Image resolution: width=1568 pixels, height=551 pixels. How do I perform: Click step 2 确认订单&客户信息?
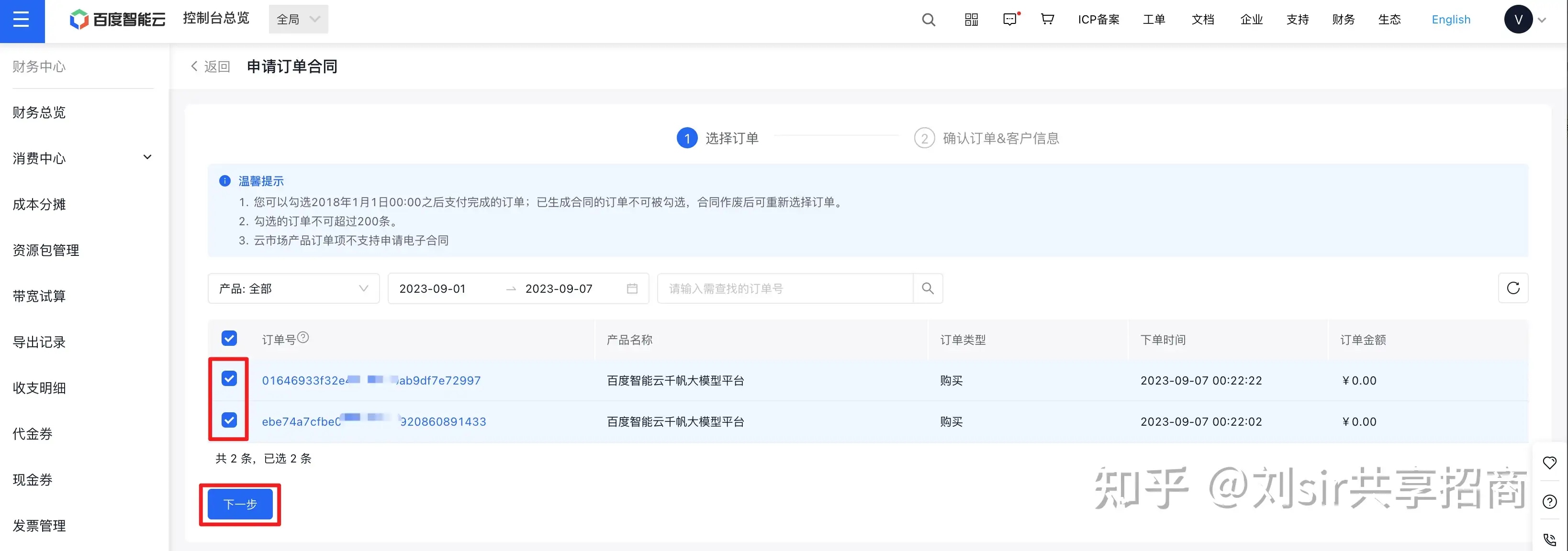pos(986,138)
